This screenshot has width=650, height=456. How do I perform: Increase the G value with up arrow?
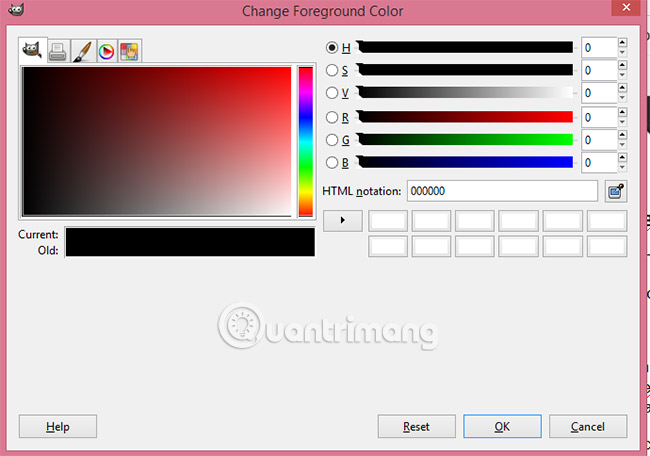[x=622, y=135]
